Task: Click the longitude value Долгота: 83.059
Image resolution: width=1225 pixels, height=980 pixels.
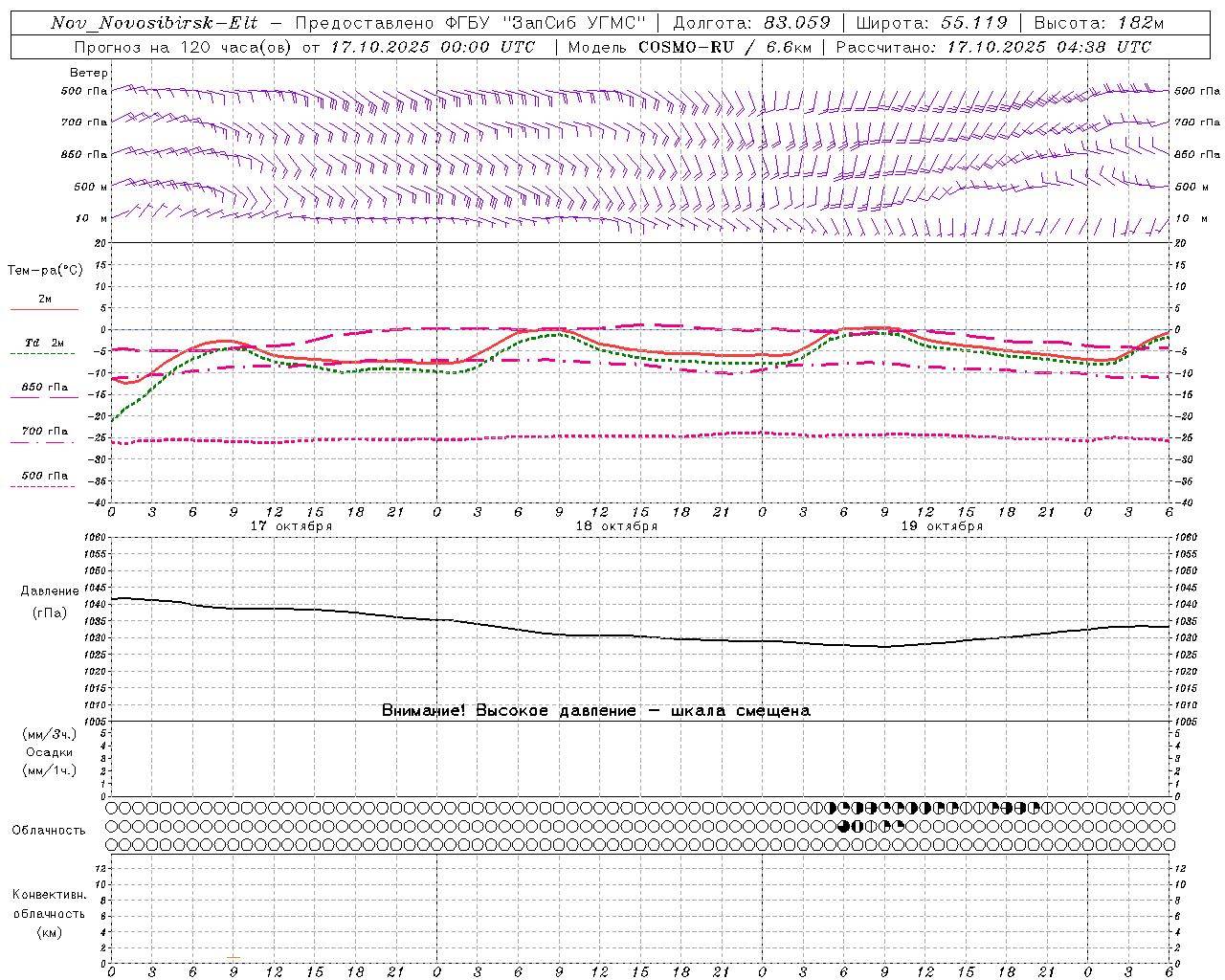Action: [x=751, y=23]
